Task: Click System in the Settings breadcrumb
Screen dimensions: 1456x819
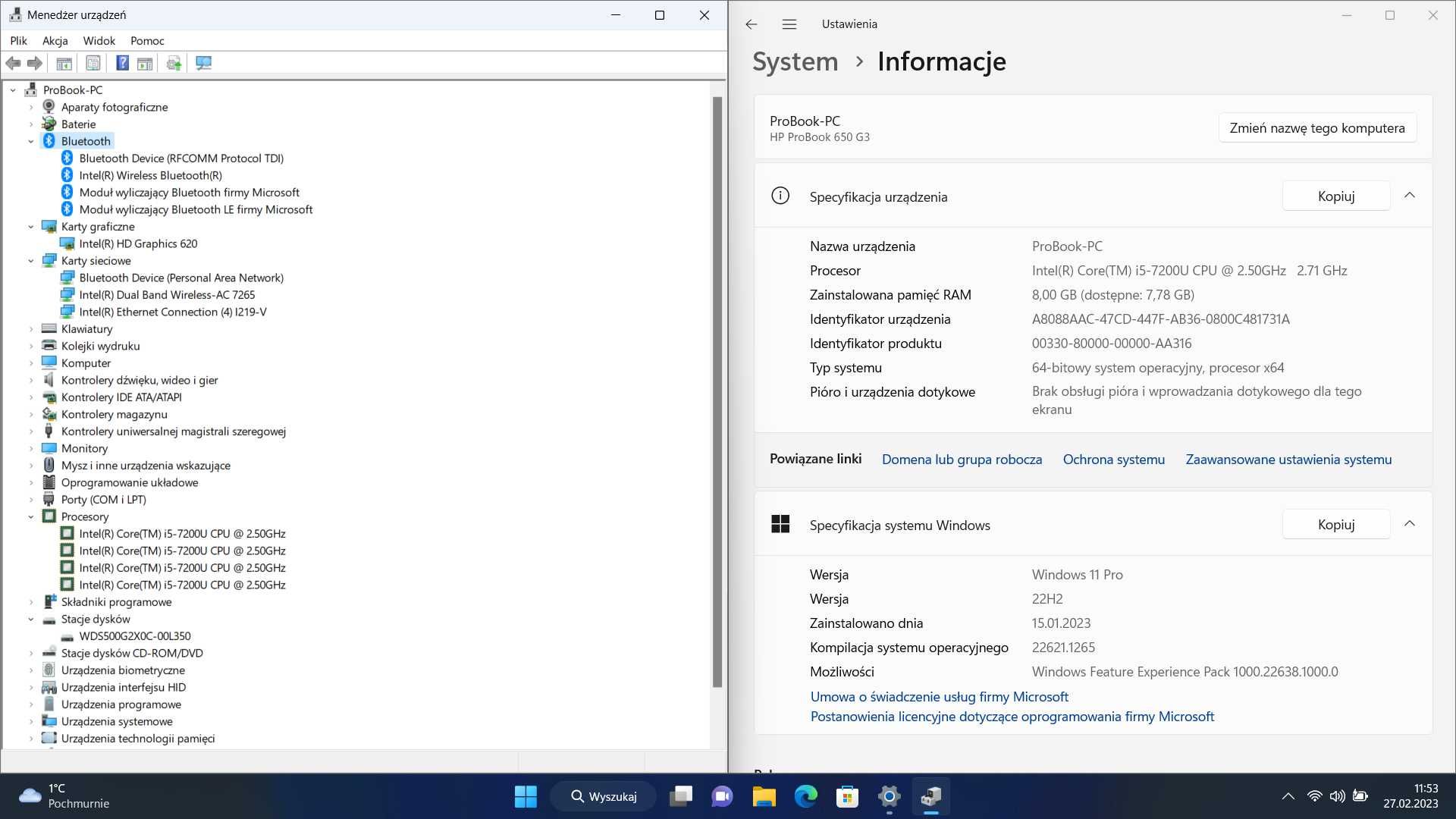Action: click(x=795, y=61)
